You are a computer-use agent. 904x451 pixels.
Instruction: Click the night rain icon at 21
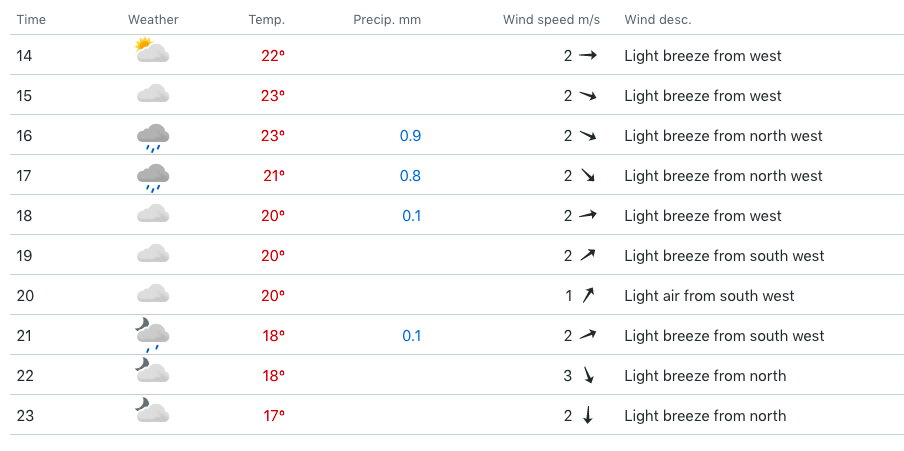point(152,337)
